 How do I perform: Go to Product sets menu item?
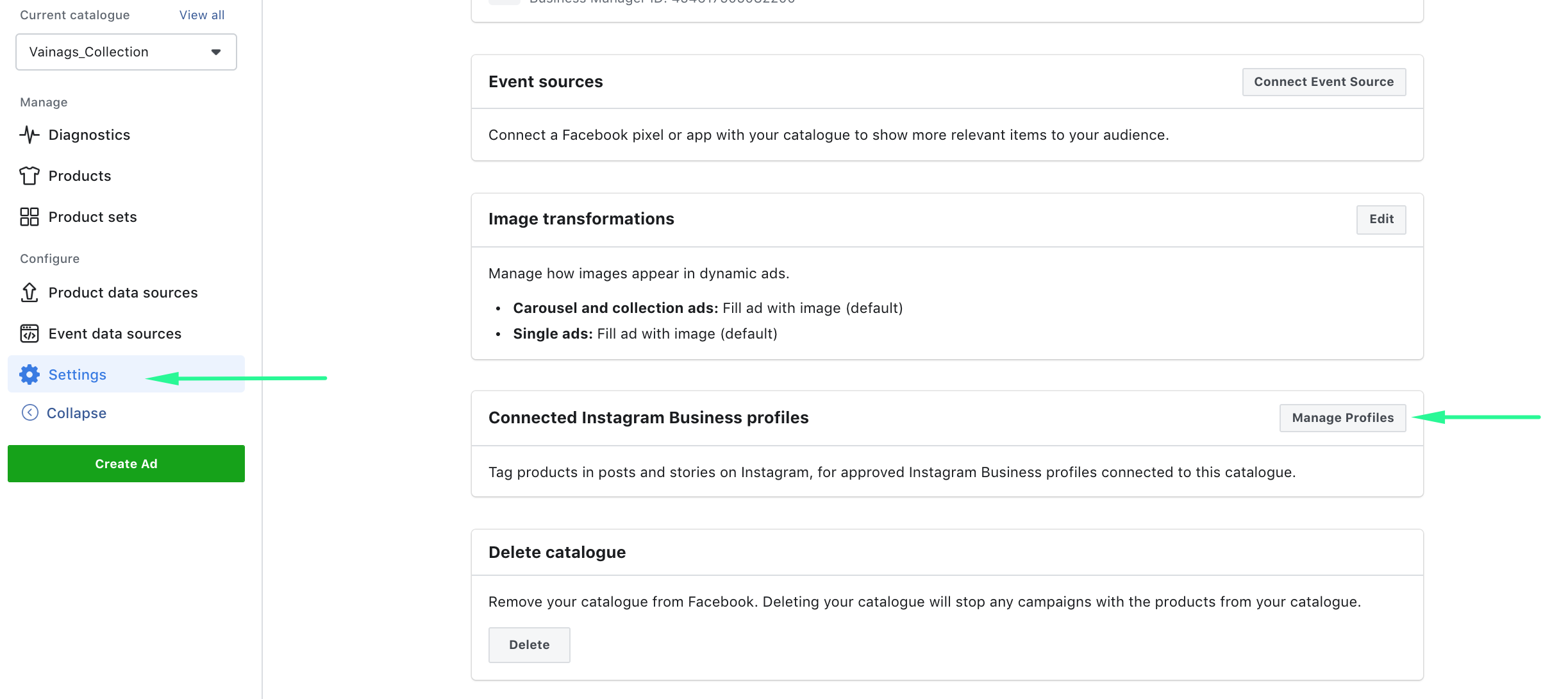click(93, 217)
